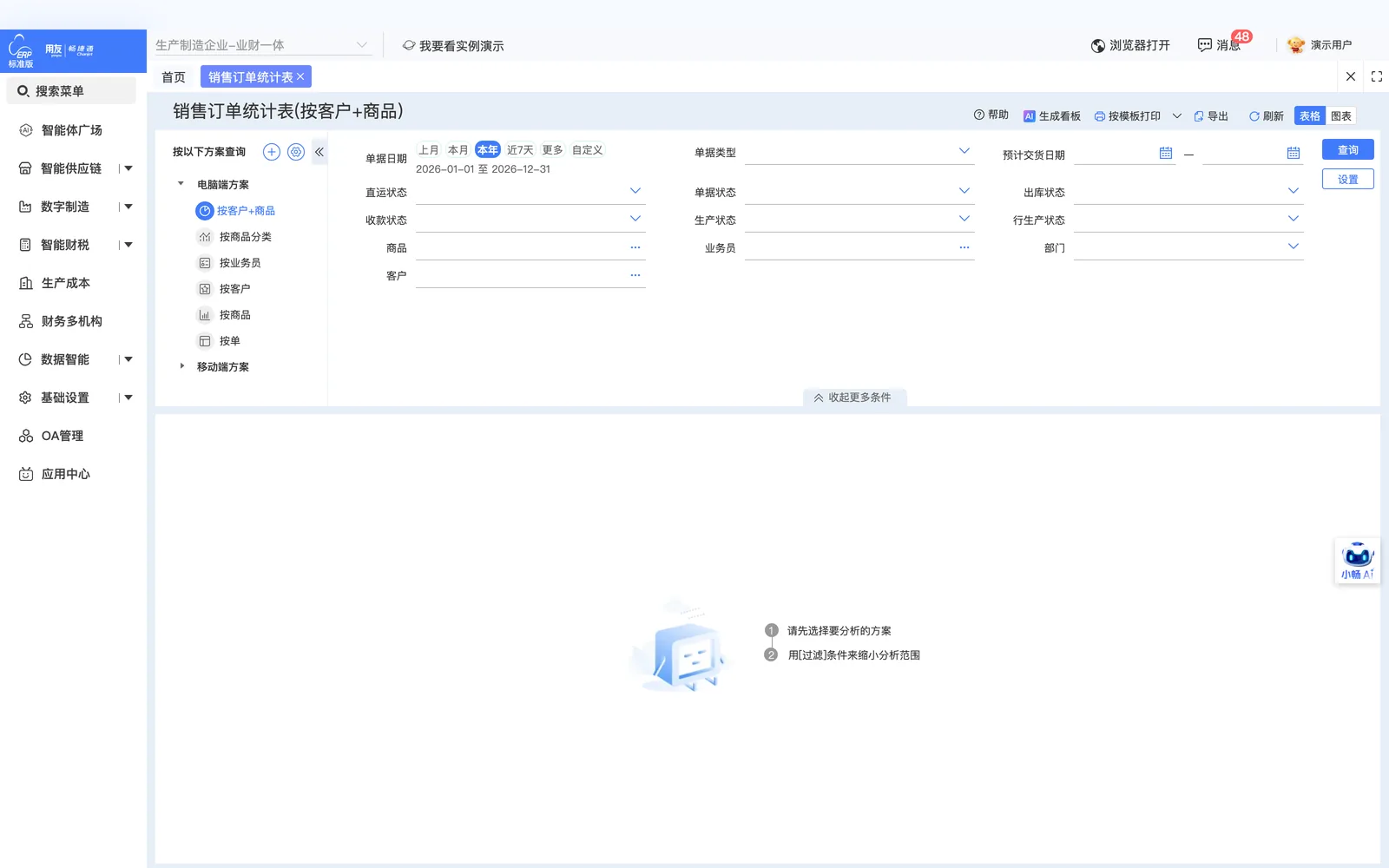
Task: Click 我要看实例演示 link
Action: coord(453,45)
